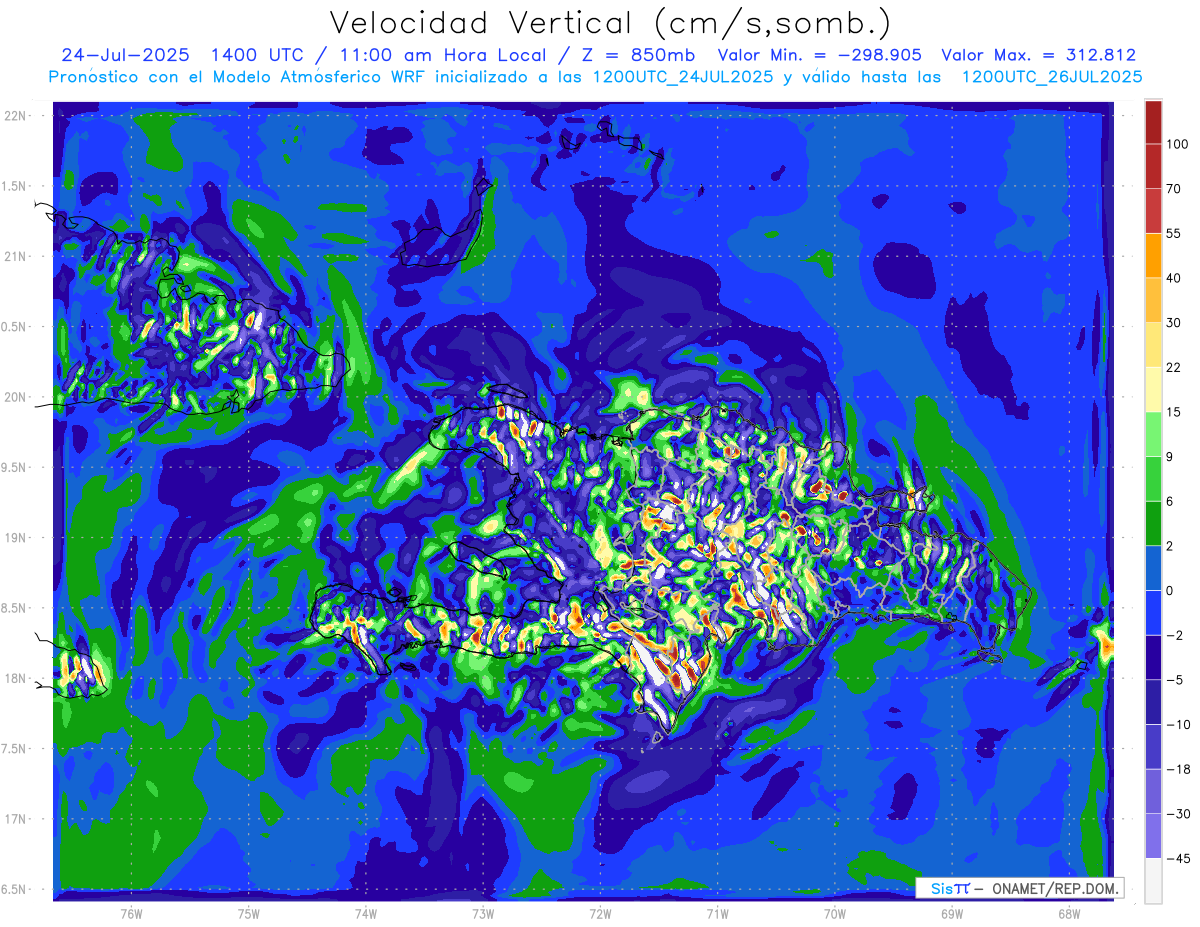Pick the white swatch below -45
Image resolution: width=1200 pixels, height=927 pixels.
pyautogui.click(x=1153, y=880)
